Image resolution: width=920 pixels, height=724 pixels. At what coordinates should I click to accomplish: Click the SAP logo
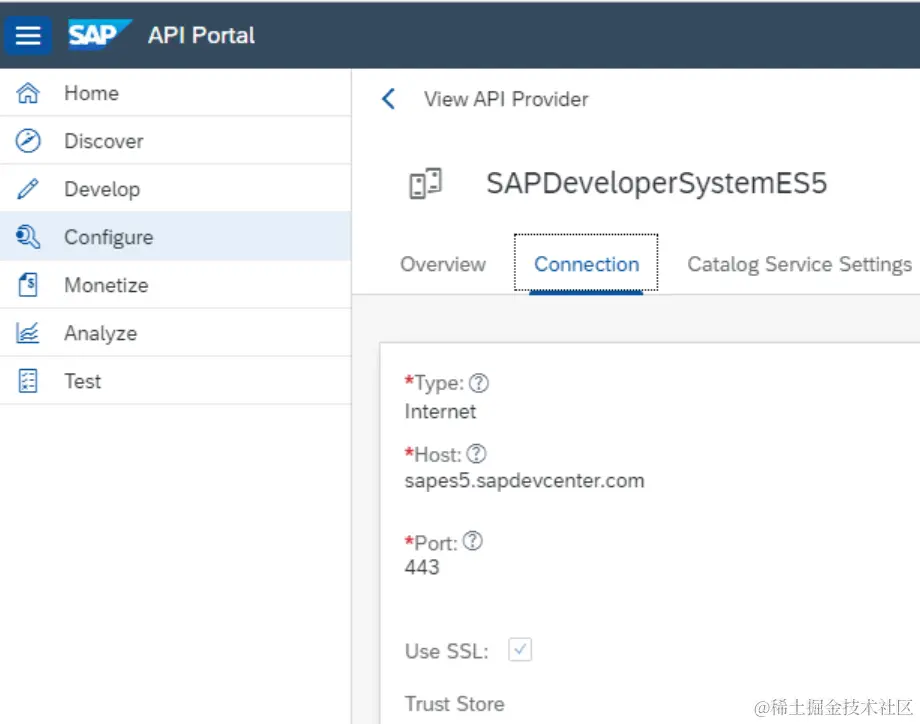coord(99,35)
